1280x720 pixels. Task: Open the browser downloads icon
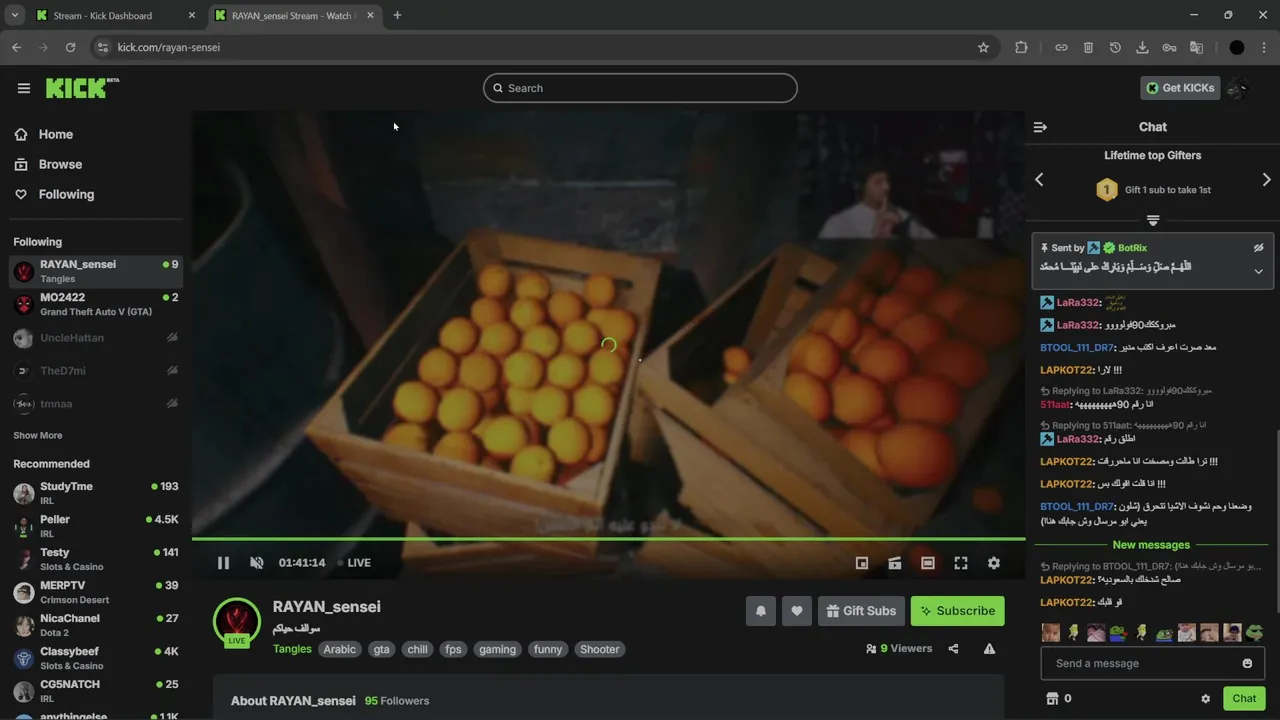(1142, 47)
